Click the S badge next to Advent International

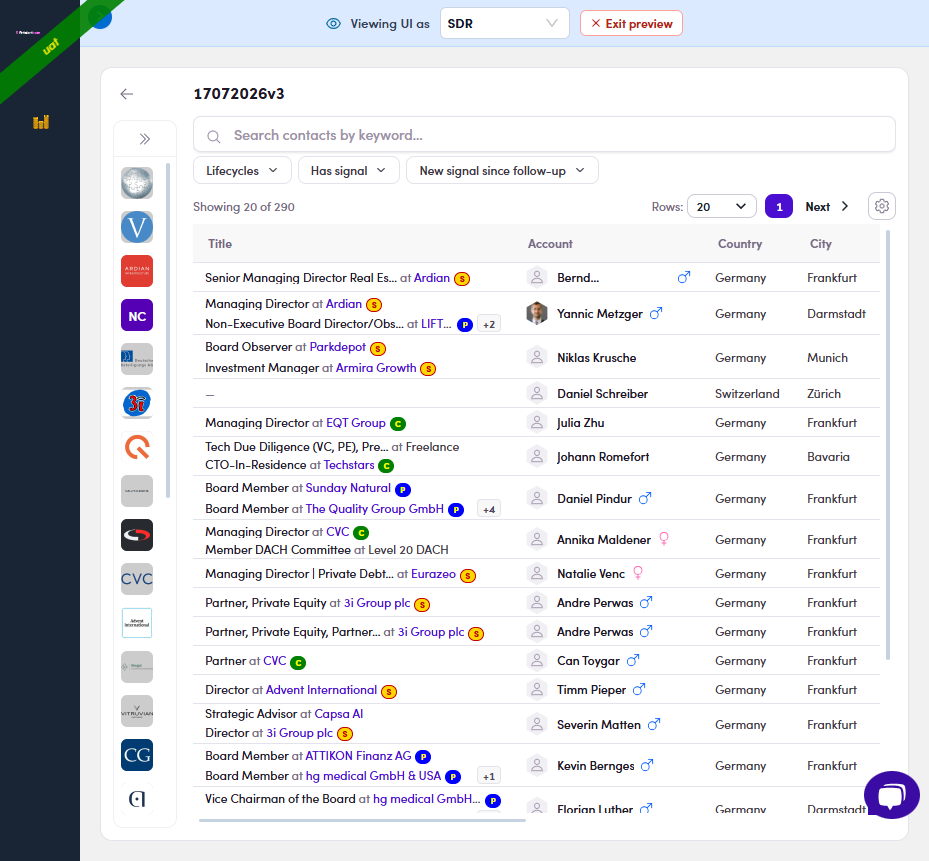point(389,692)
